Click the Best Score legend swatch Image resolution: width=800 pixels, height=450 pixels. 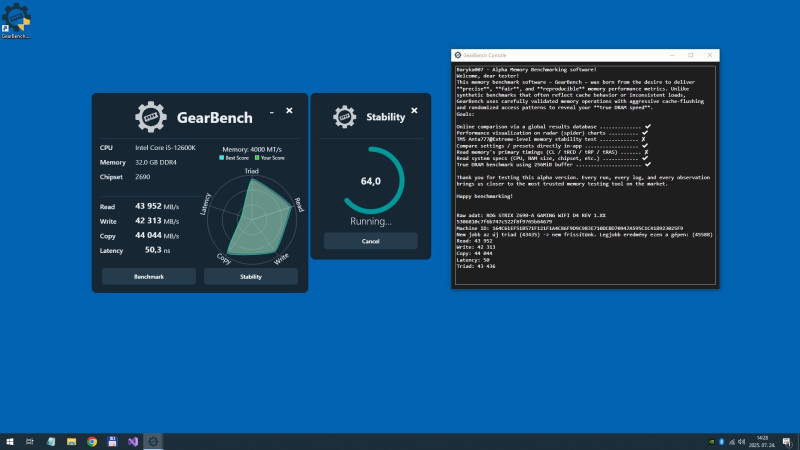(x=221, y=158)
